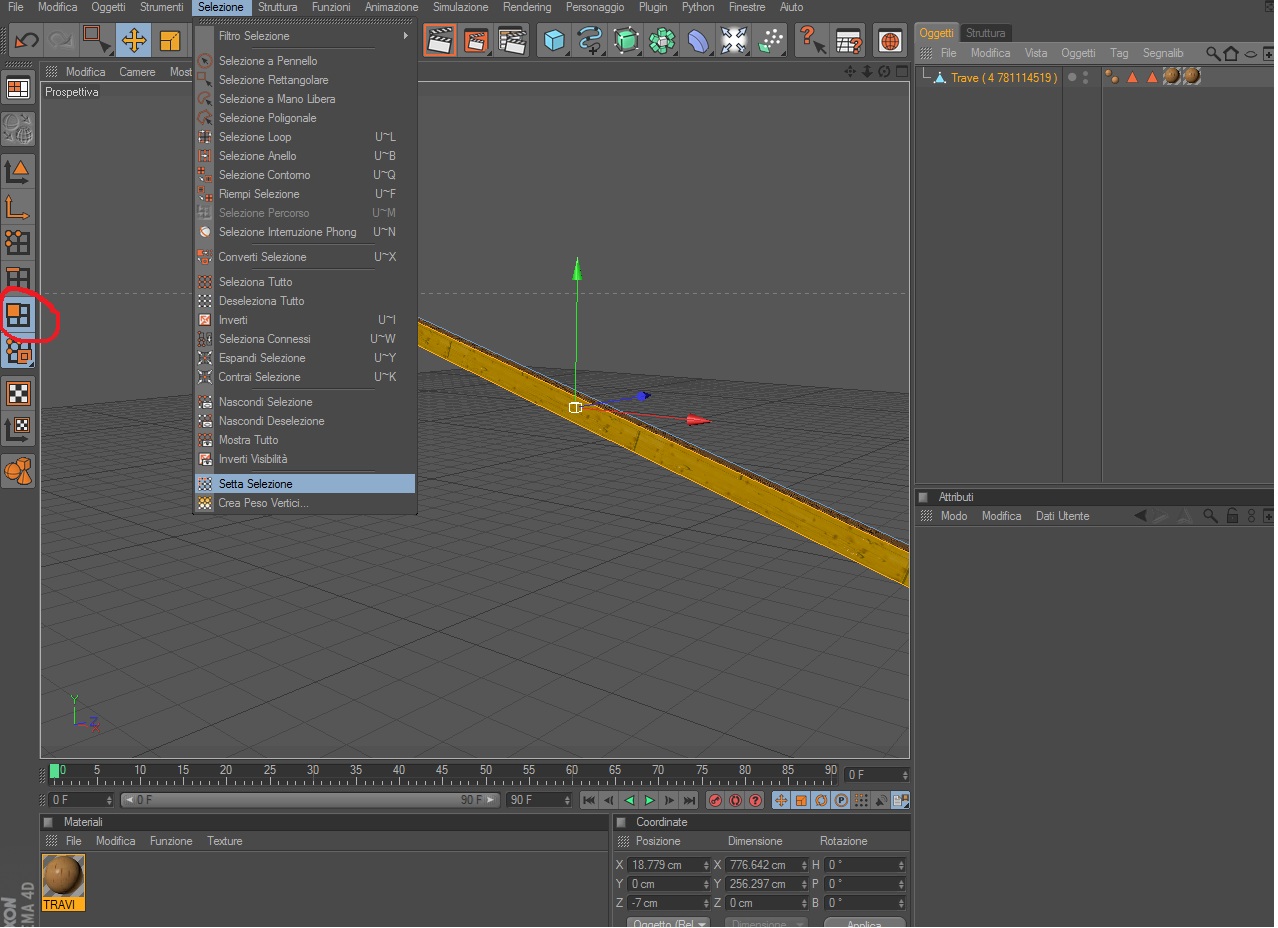Add a HyperNURBS generator object
The width and height of the screenshot is (1278, 928).
pos(626,40)
